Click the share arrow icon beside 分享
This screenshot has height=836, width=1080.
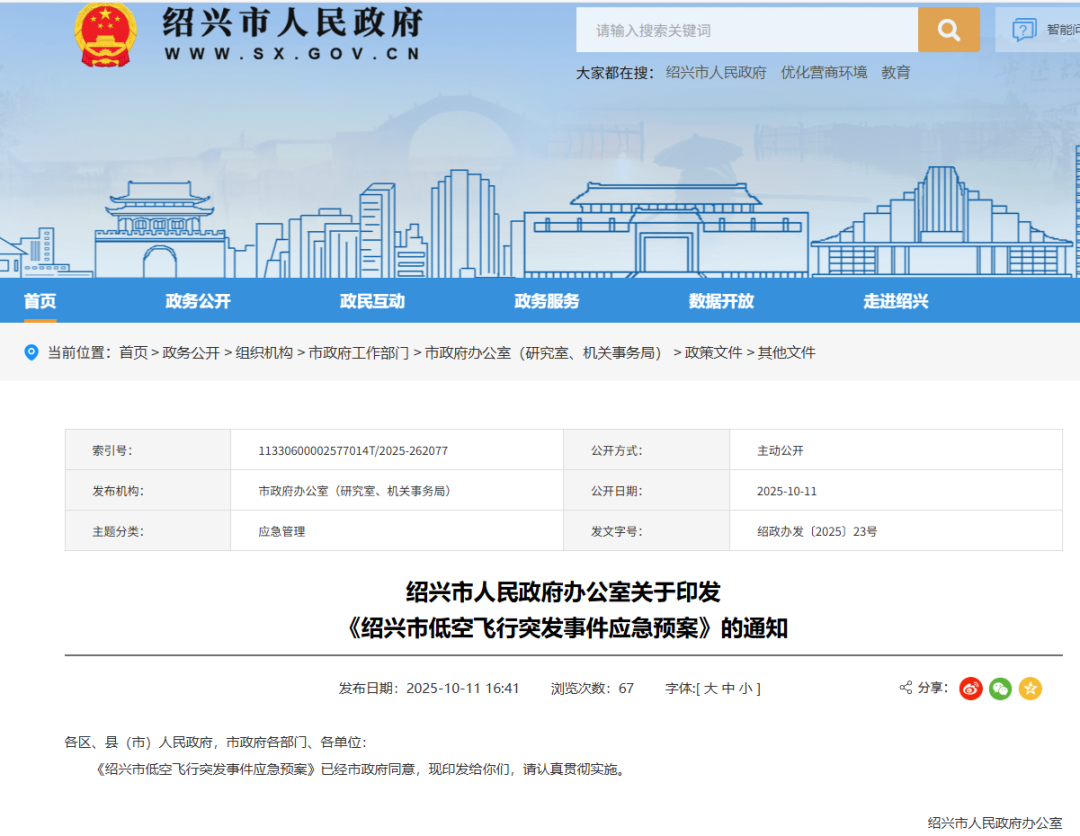tap(906, 688)
